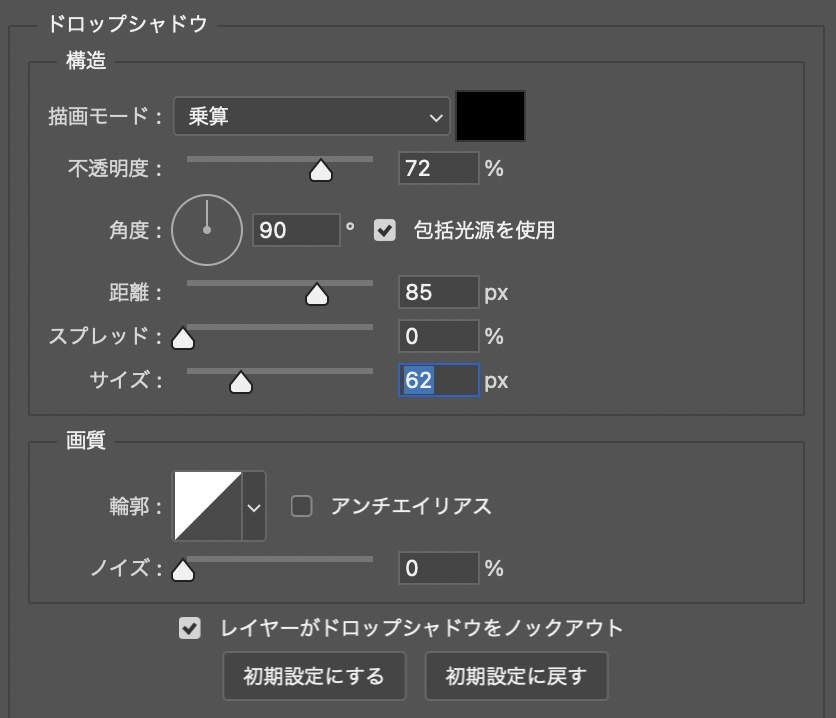836x718 pixels.
Task: Click the 距離 slider handle
Action: pyautogui.click(x=316, y=295)
